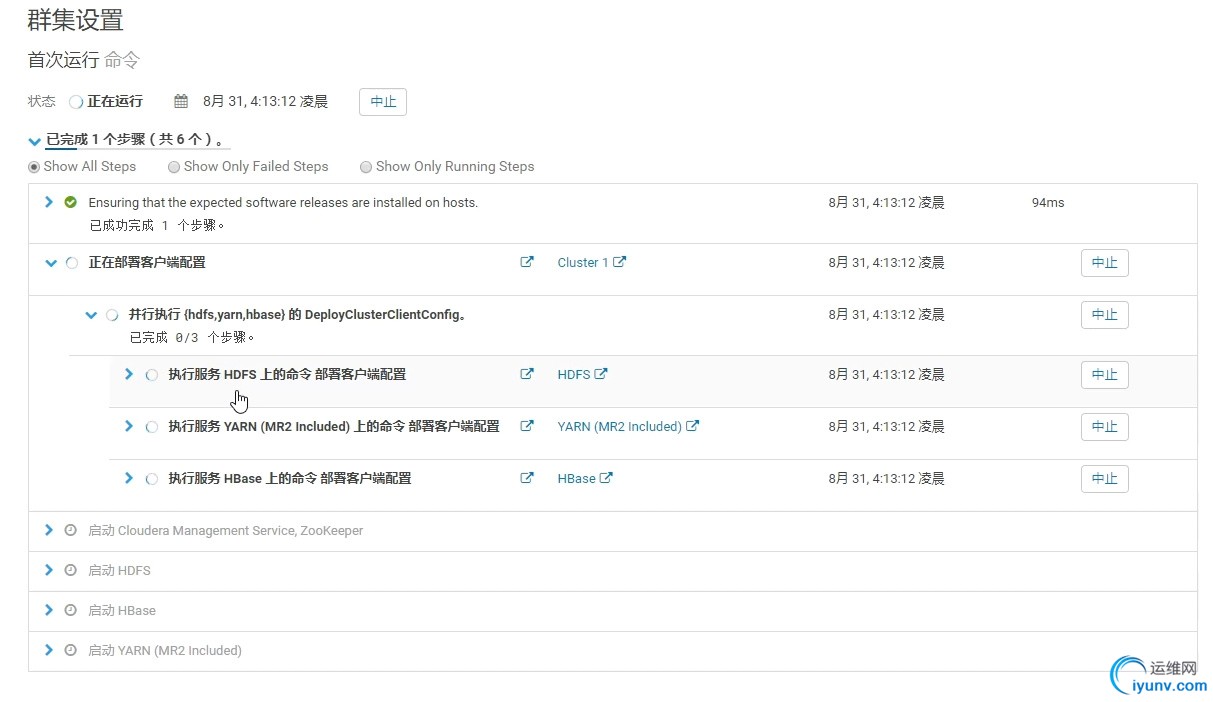Screen dimensions: 1213x702
Task: Click the calendar icon beside the start time
Action: [x=181, y=101]
